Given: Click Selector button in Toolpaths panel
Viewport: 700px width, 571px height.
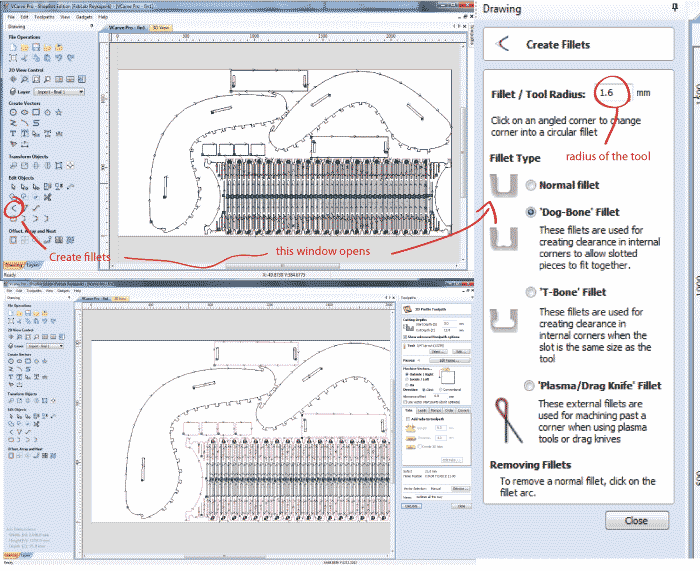Looking at the screenshot, I should 460,489.
